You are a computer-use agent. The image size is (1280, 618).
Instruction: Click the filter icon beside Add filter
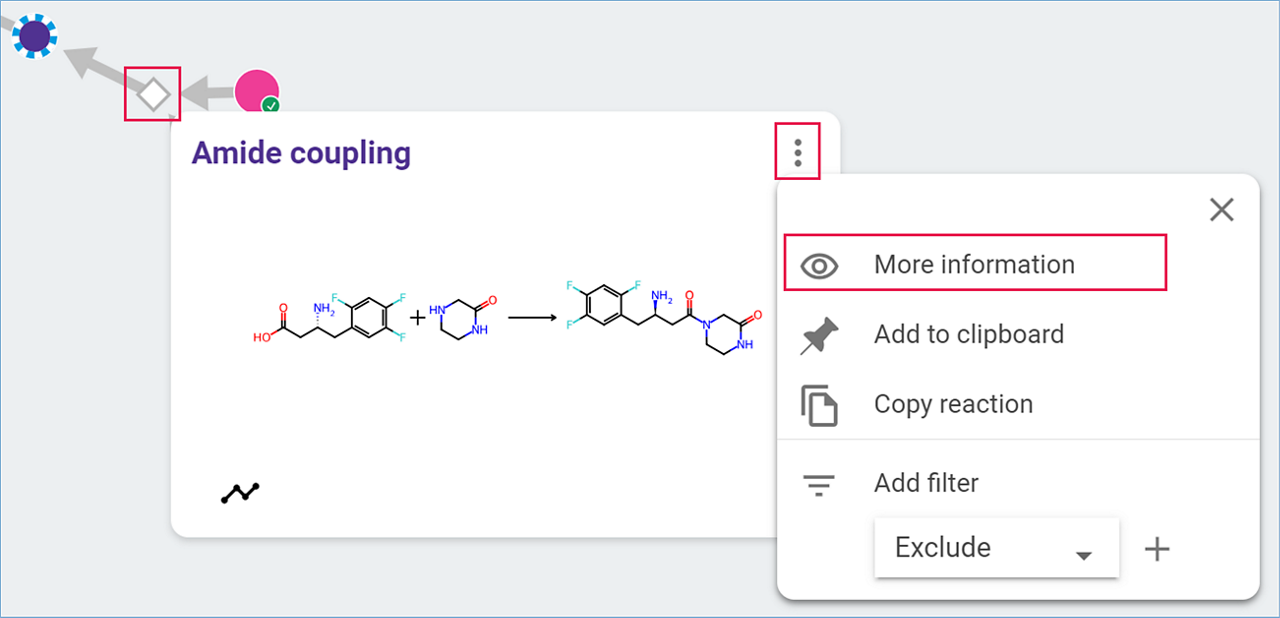pos(819,485)
